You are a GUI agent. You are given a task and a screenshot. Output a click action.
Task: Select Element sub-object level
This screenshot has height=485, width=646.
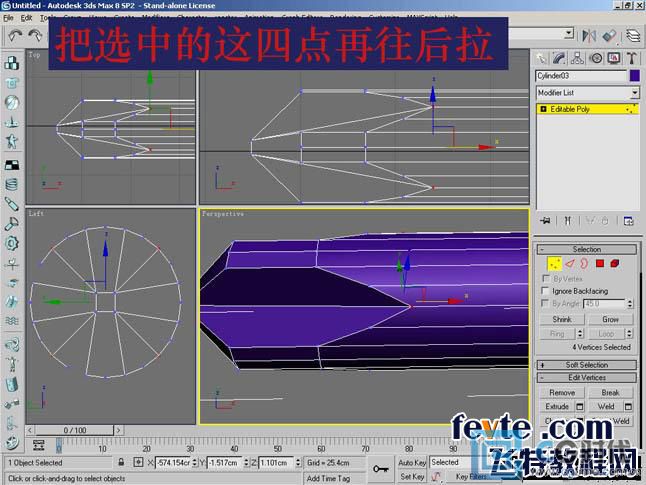coord(615,264)
